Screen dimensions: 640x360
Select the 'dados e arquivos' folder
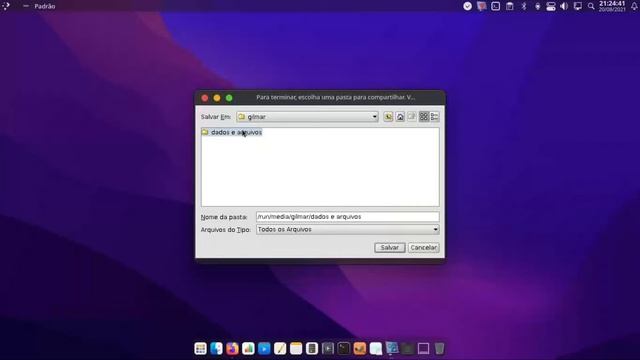pyautogui.click(x=232, y=132)
